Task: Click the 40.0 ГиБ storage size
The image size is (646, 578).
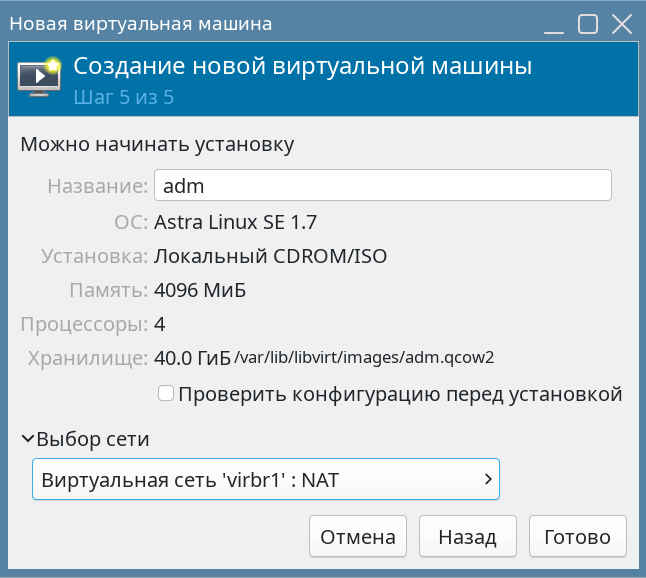Action: pyautogui.click(x=192, y=359)
